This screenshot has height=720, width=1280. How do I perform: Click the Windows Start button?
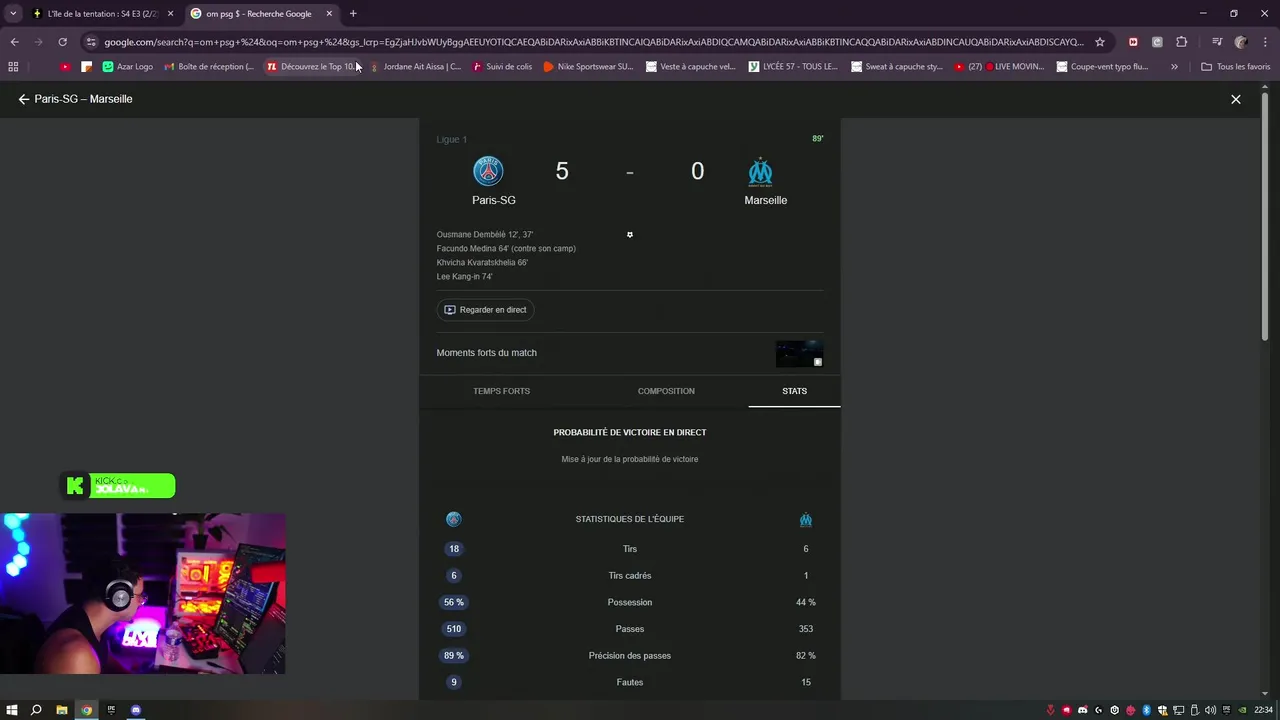tap(12, 710)
